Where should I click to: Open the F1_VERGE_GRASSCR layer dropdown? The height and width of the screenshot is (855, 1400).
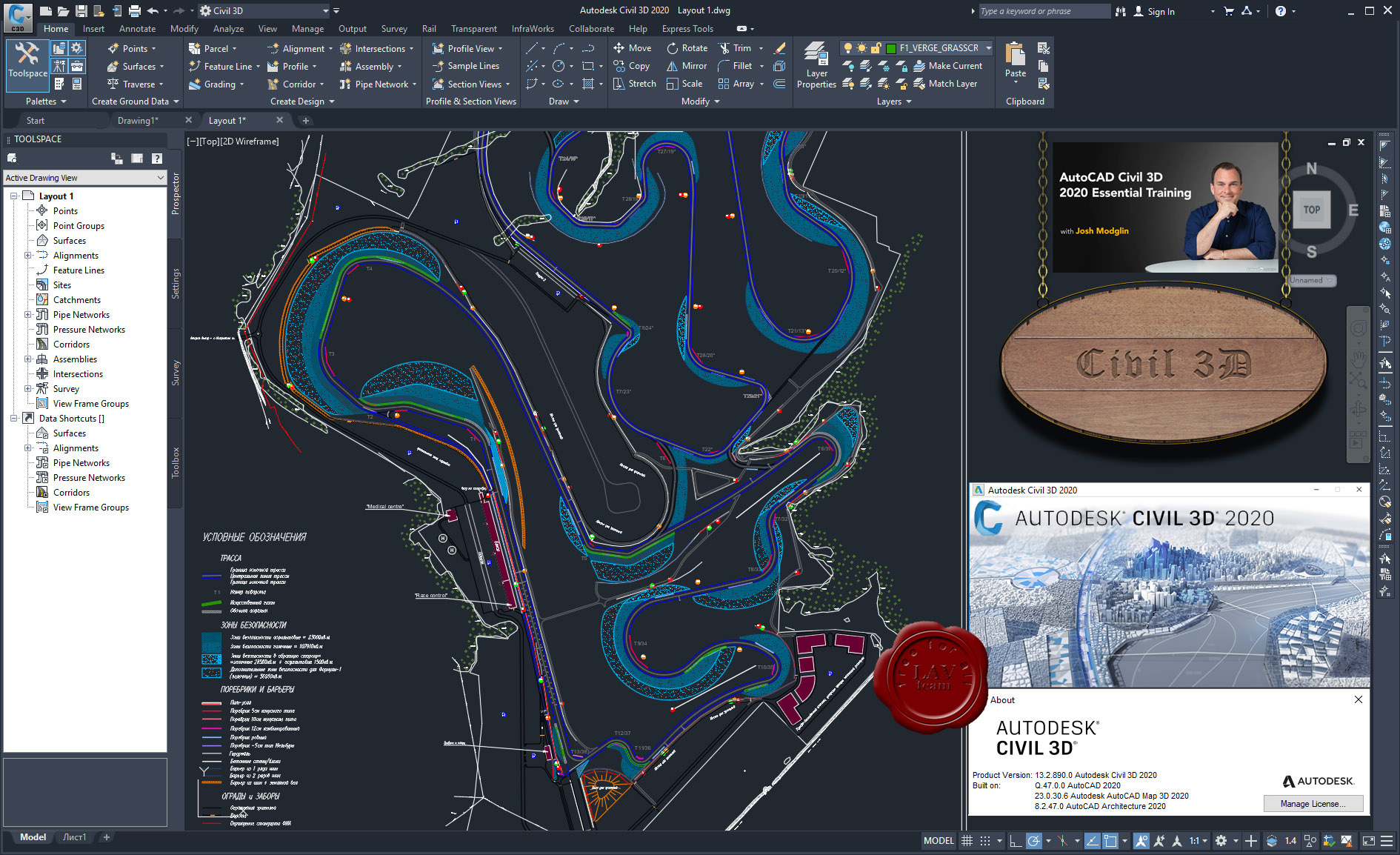pos(988,48)
